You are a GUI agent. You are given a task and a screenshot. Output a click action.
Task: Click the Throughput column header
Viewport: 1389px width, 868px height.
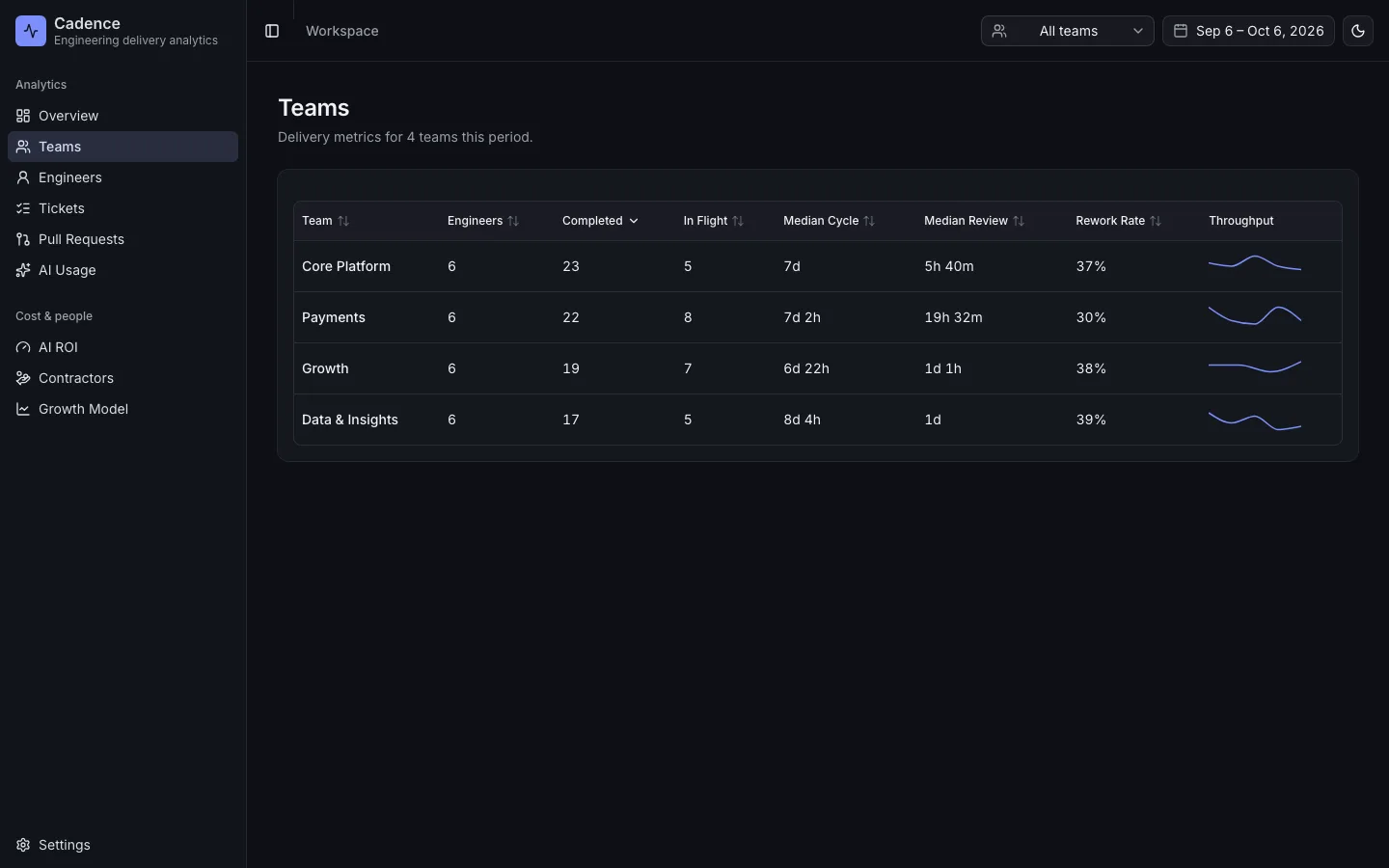pyautogui.click(x=1241, y=221)
